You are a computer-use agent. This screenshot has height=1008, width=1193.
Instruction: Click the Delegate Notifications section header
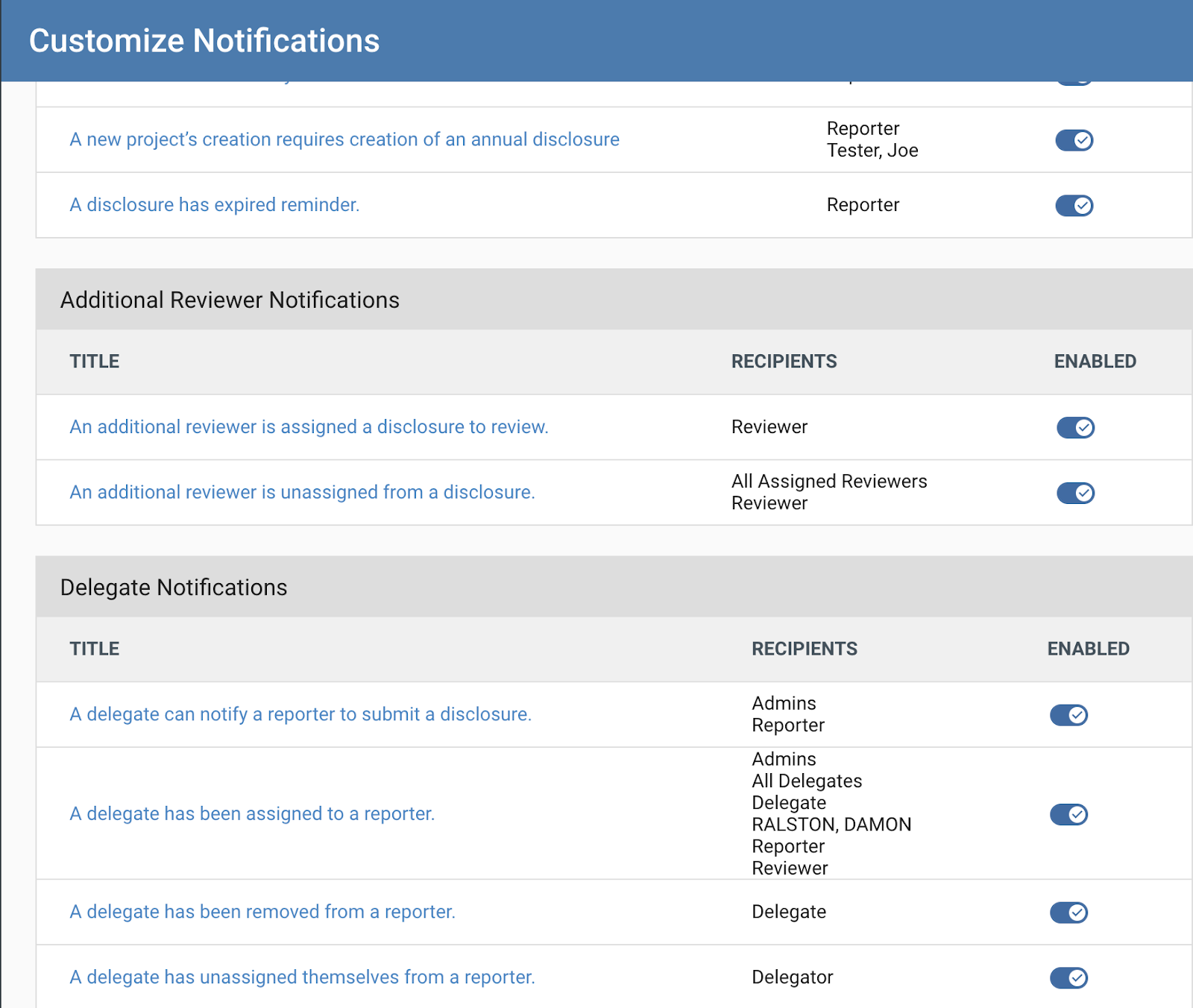click(x=174, y=588)
